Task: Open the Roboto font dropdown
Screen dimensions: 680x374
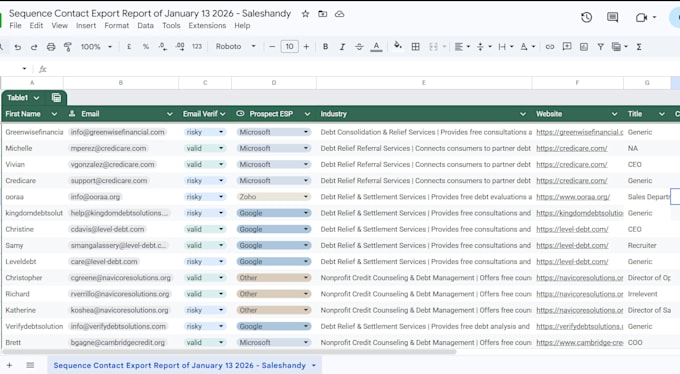Action: pos(235,46)
